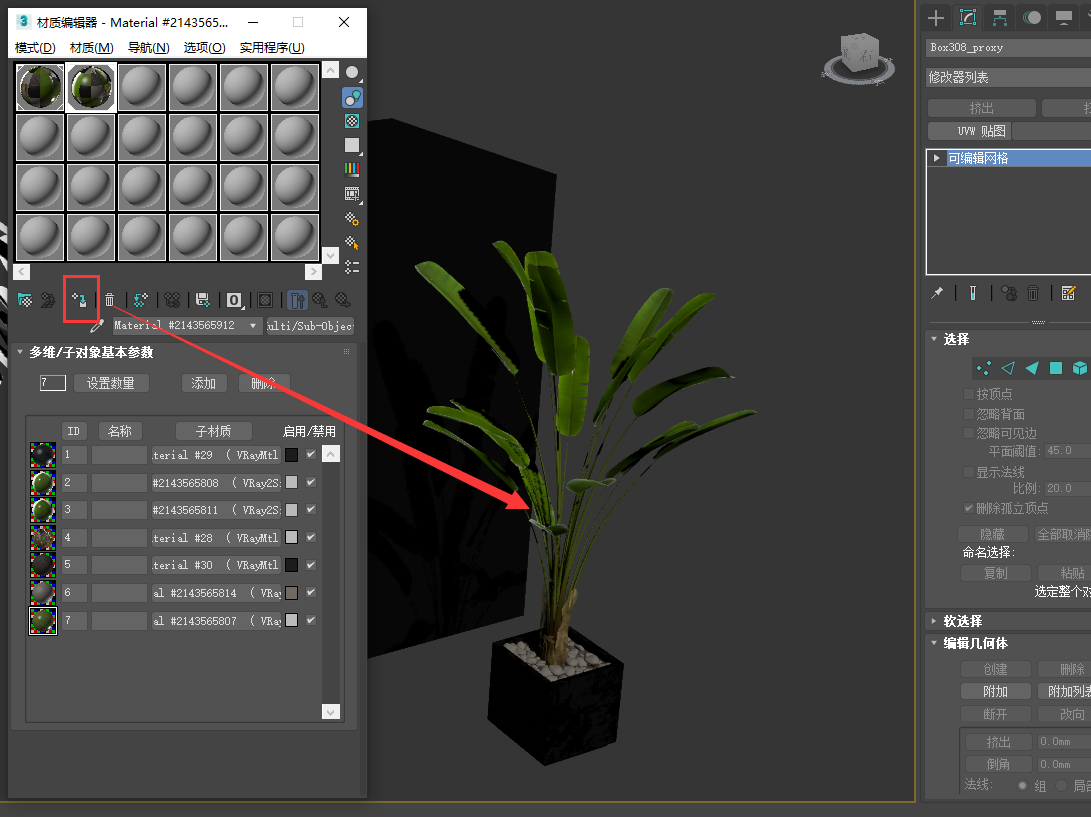
Task: Open the 材质(M) menu
Action: 91,48
